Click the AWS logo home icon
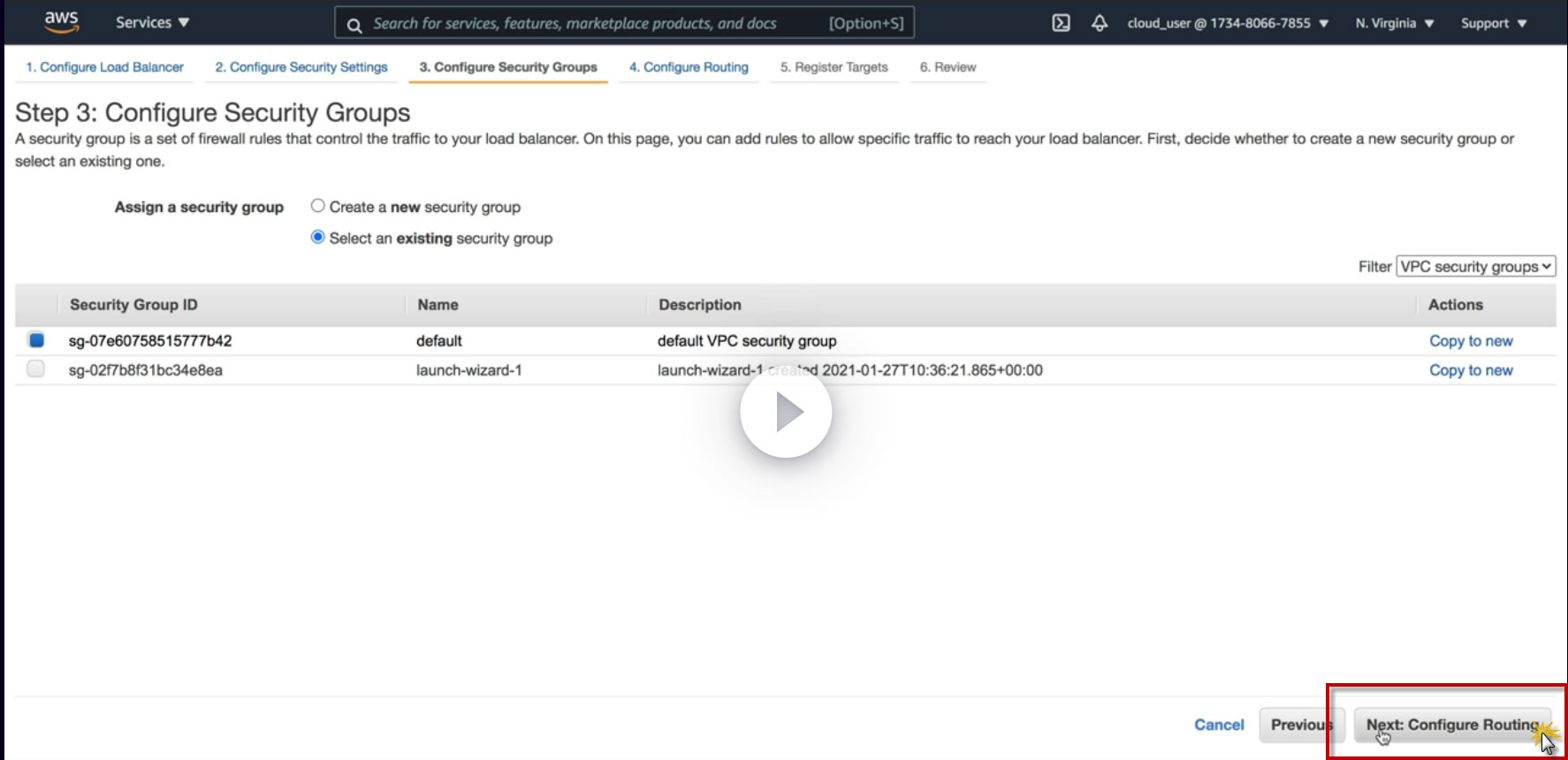The width and height of the screenshot is (1568, 760). [61, 22]
